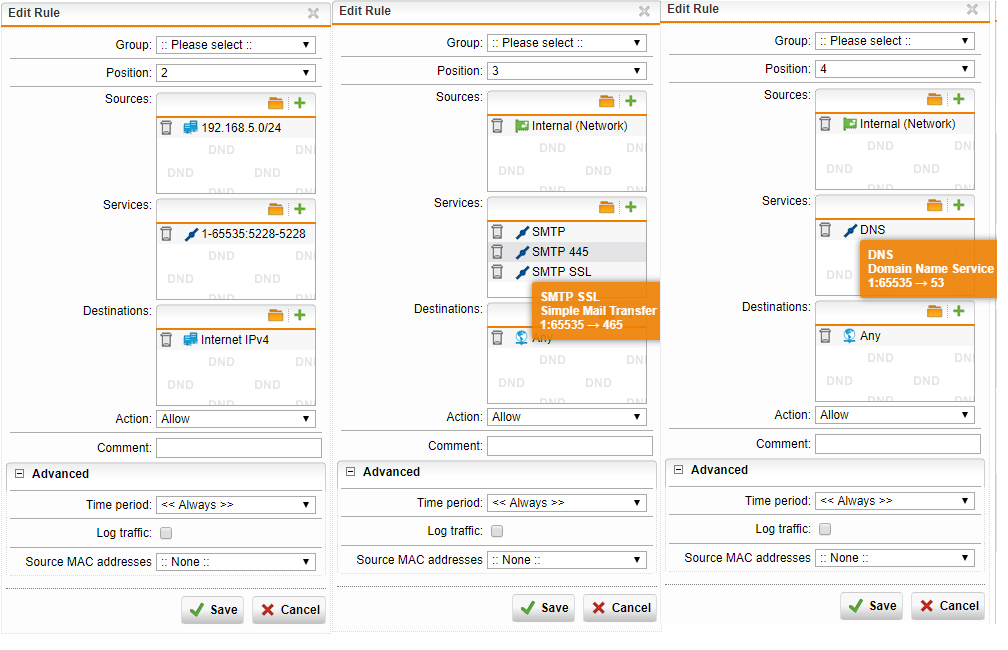
Task: Delete the 192.168.5.0/24 source entry
Action: tap(166, 128)
